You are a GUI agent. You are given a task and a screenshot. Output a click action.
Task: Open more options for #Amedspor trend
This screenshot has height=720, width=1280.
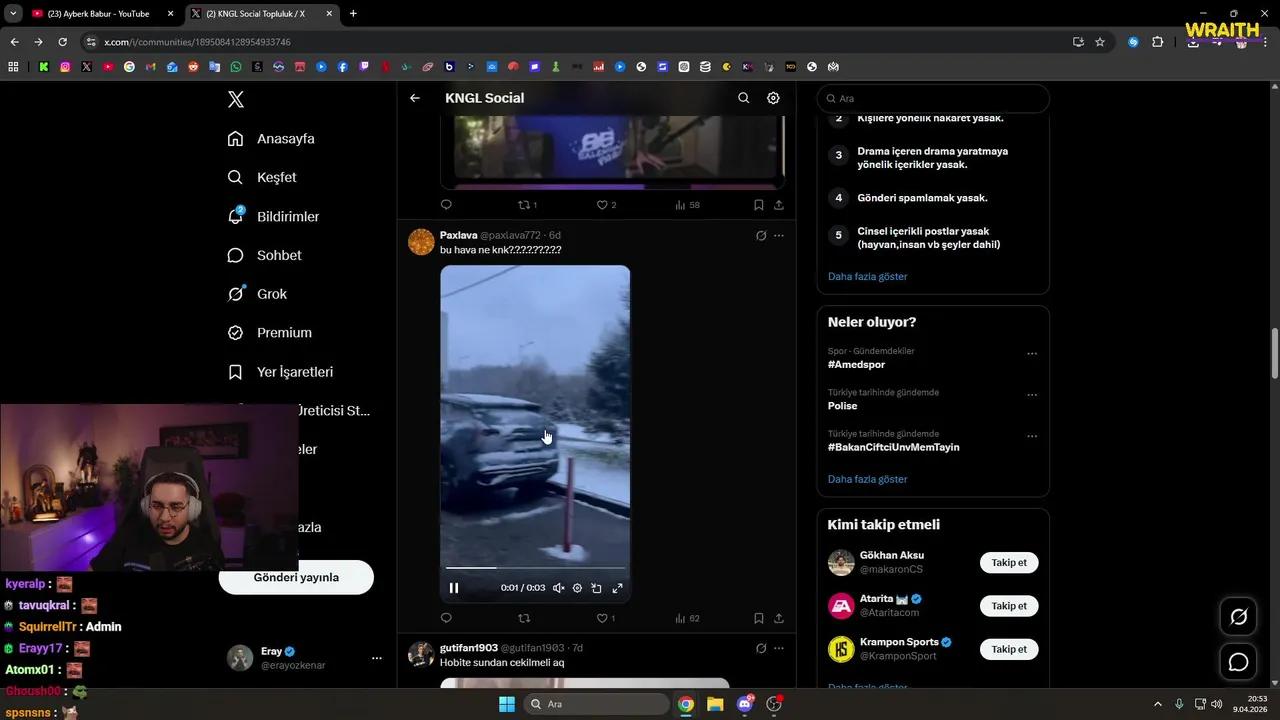click(x=1032, y=353)
